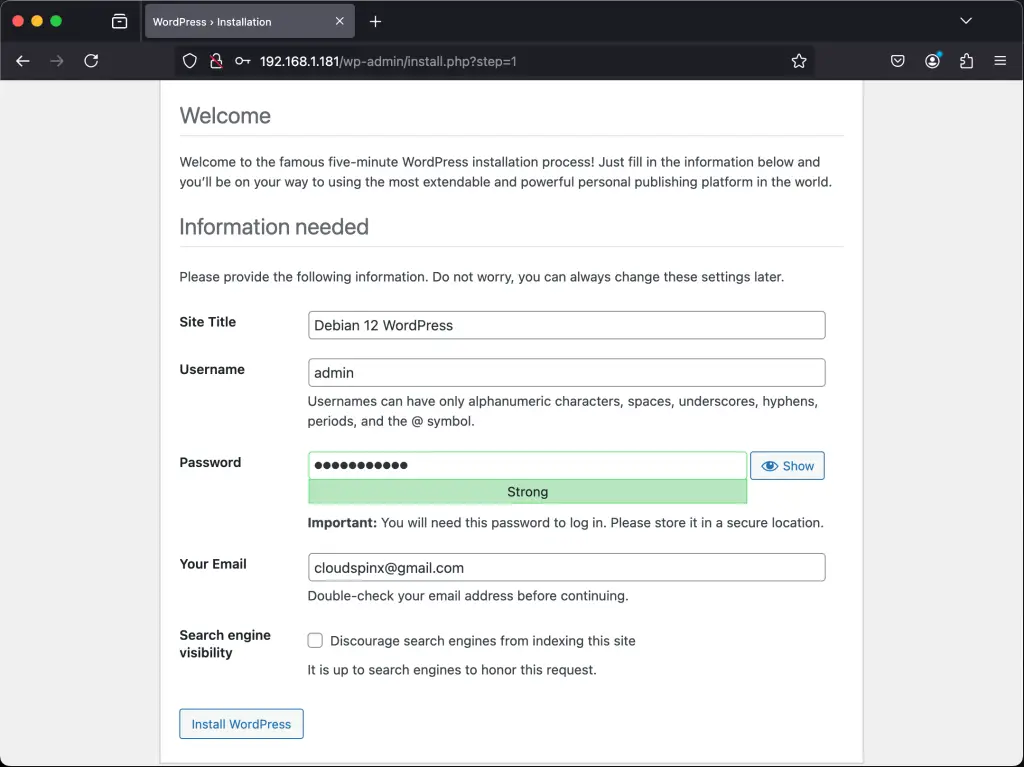Select the WordPress Installation browser tab

click(x=240, y=20)
